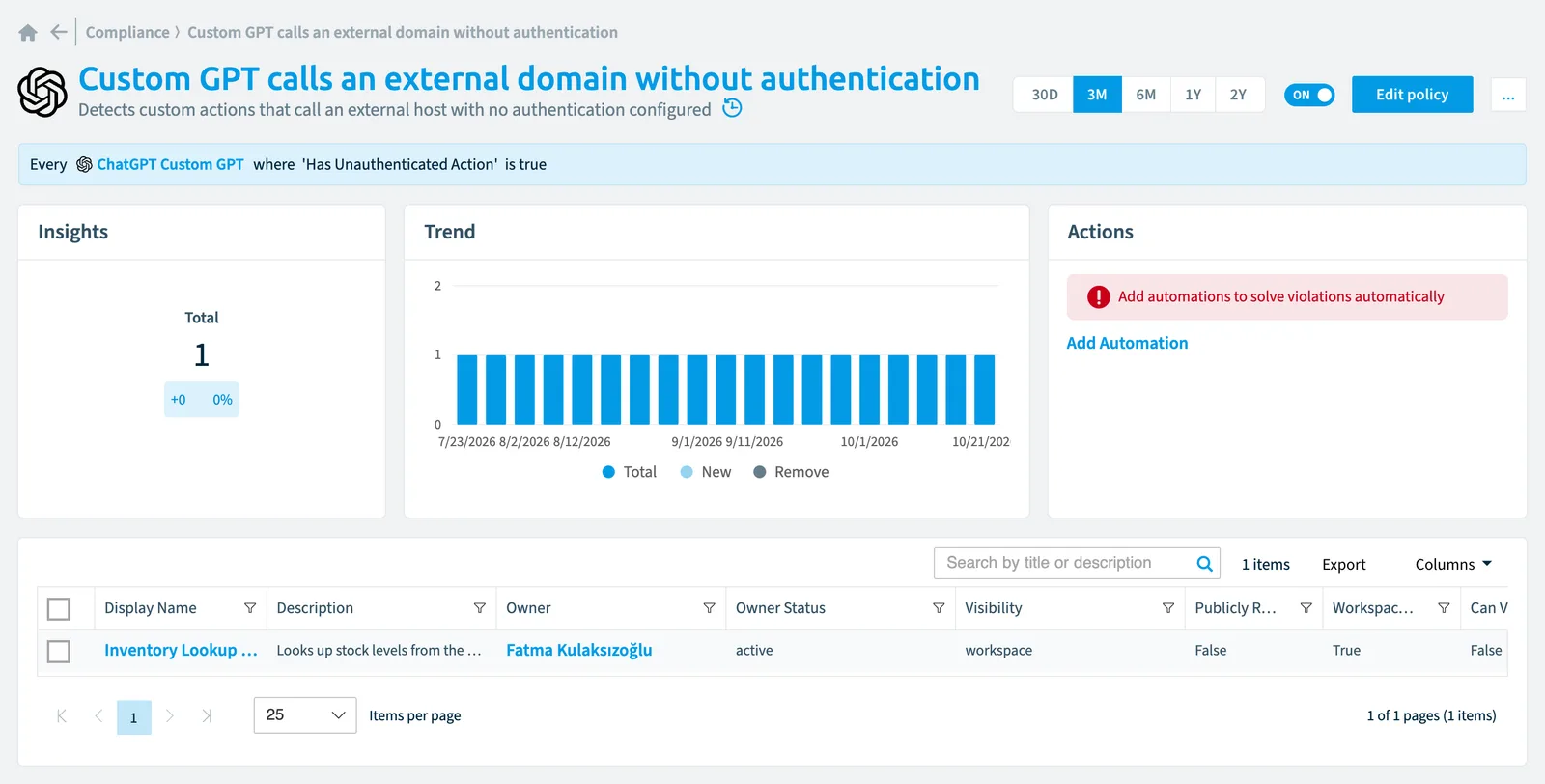
Task: Toggle the New legend series
Action: 706,472
